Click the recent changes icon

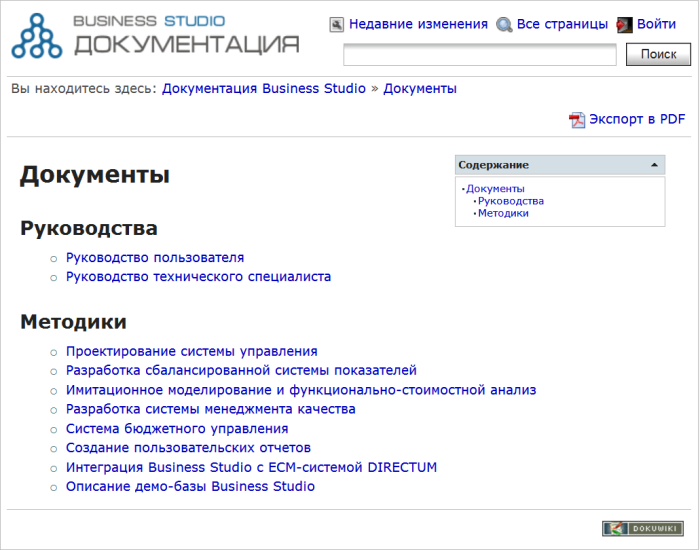(337, 25)
